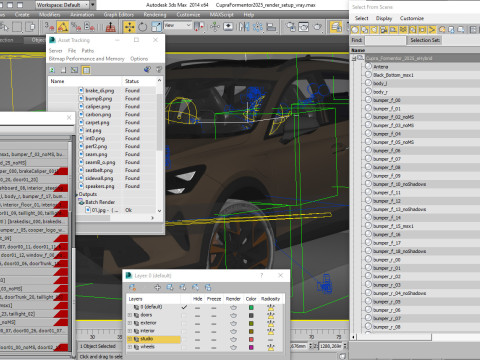Click Add Selected Objects to layer icon
The height and width of the screenshot is (360, 480).
coord(157,287)
